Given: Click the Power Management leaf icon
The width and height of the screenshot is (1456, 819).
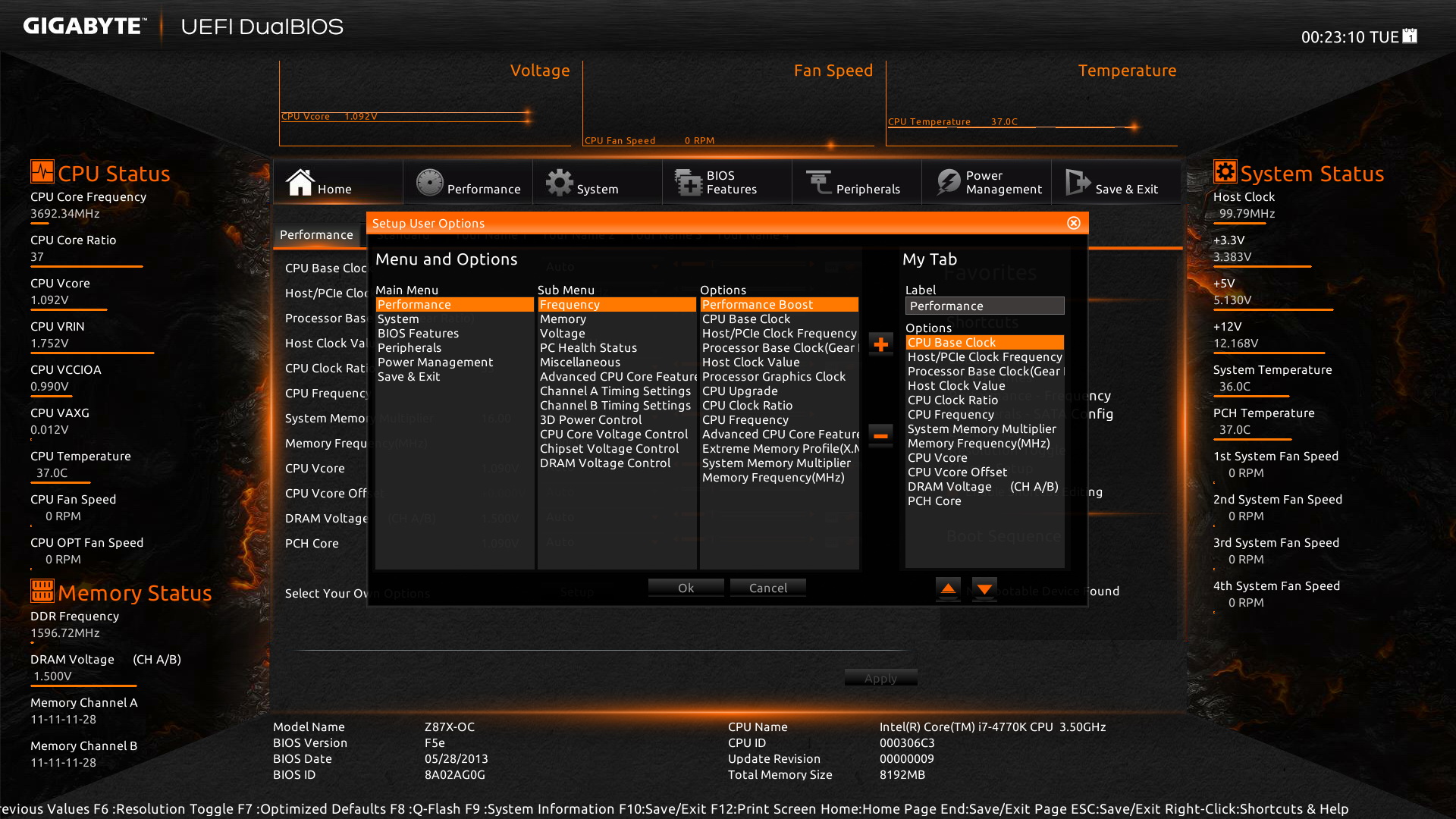Looking at the screenshot, I should click(948, 182).
